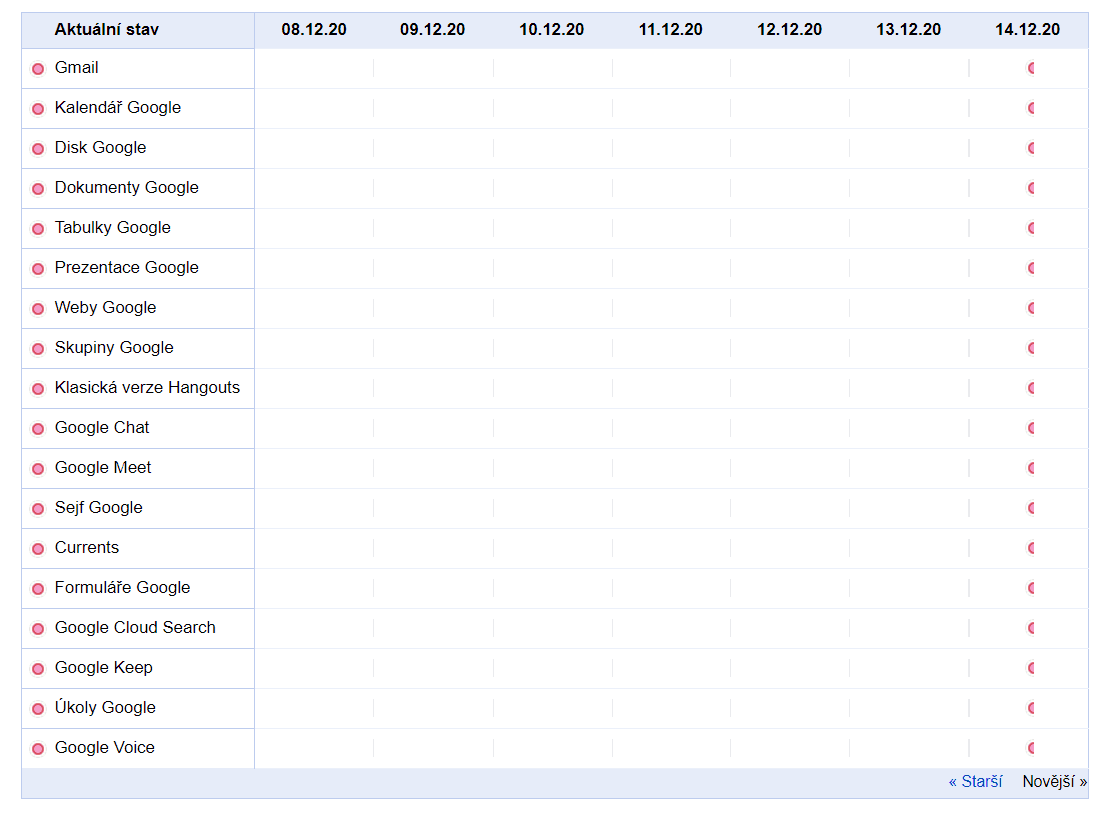Click the Google Voice status icon

[38, 749]
